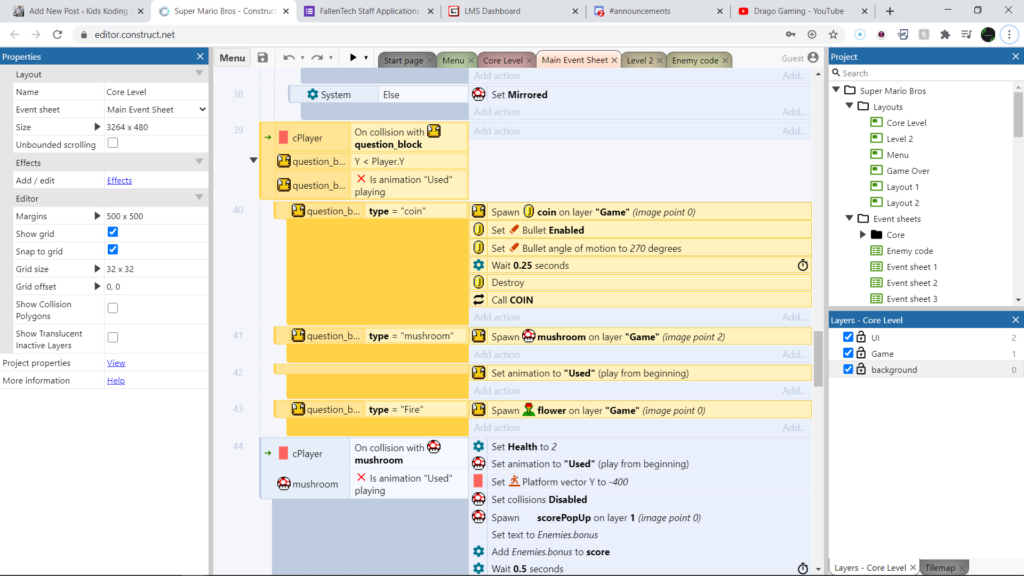1024x576 pixels.
Task: Close the Properties panel
Action: [200, 57]
